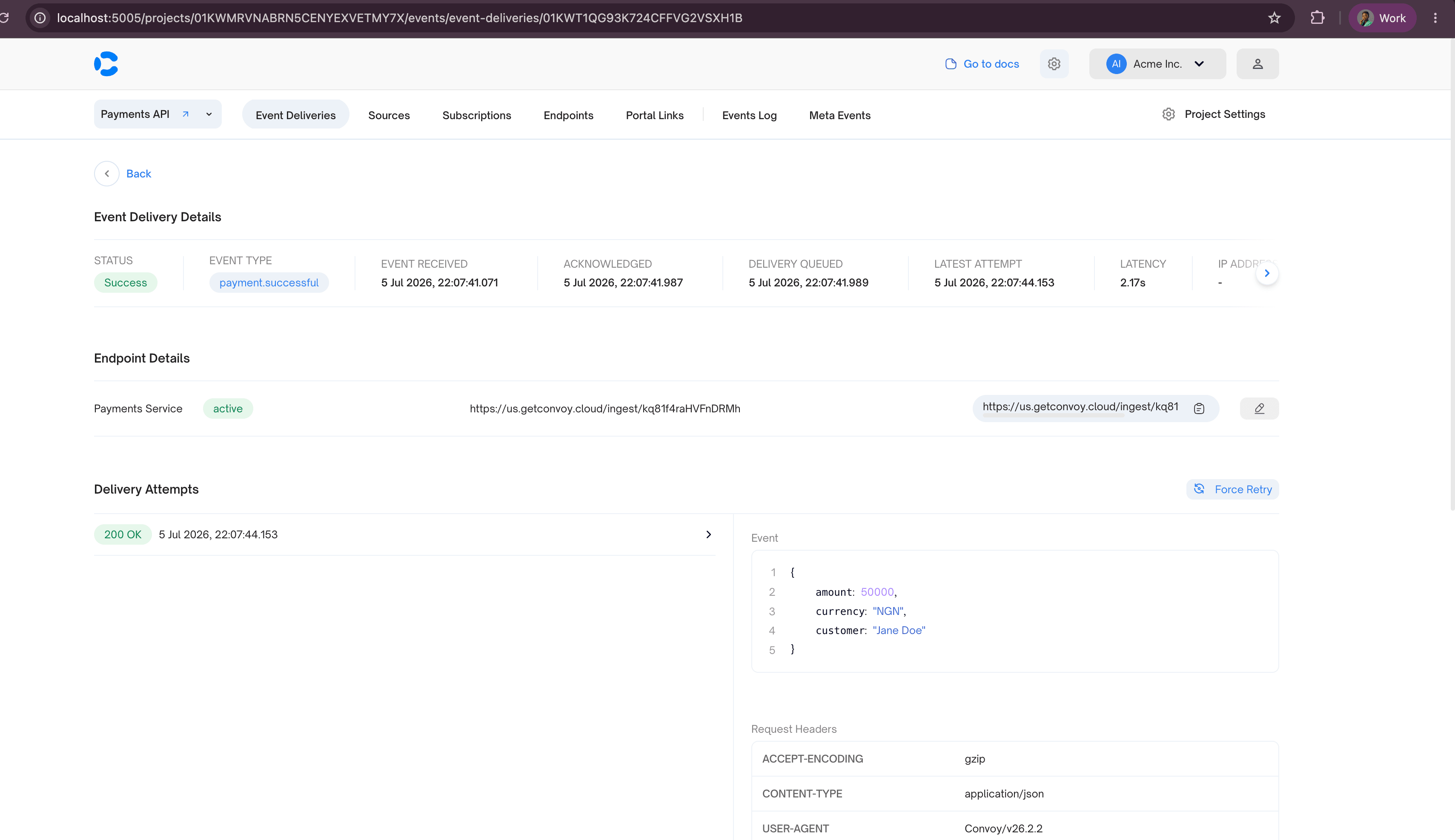The image size is (1455, 840).
Task: Click the Back arrow circle icon
Action: pos(107,174)
